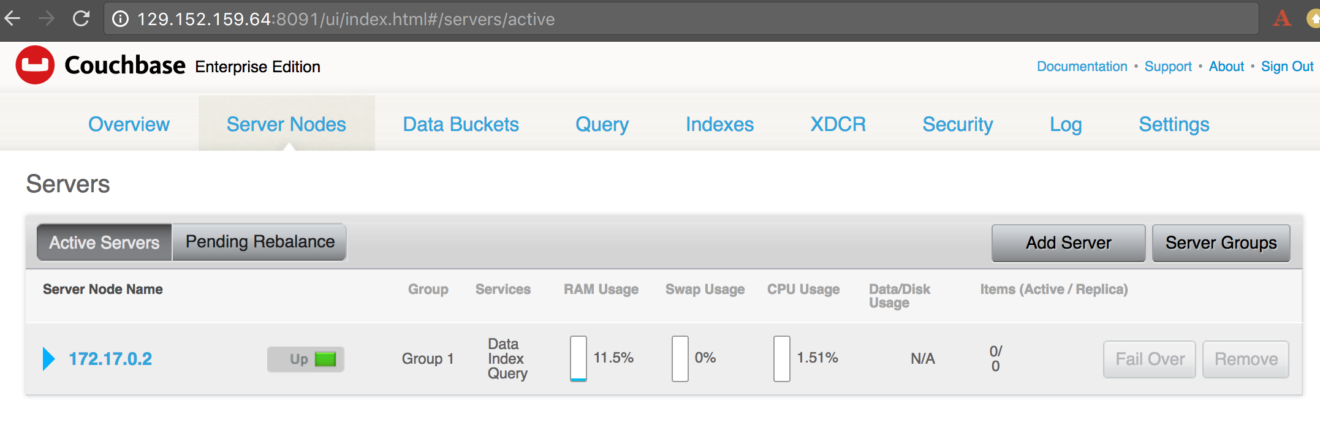Reload the page with refresh icon
1320x436 pixels.
81,18
